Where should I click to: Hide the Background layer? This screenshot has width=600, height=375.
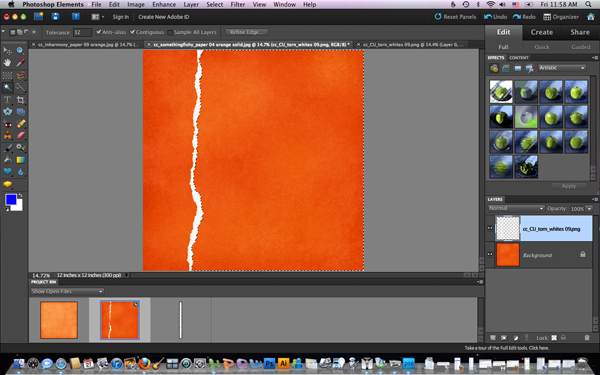(x=490, y=254)
